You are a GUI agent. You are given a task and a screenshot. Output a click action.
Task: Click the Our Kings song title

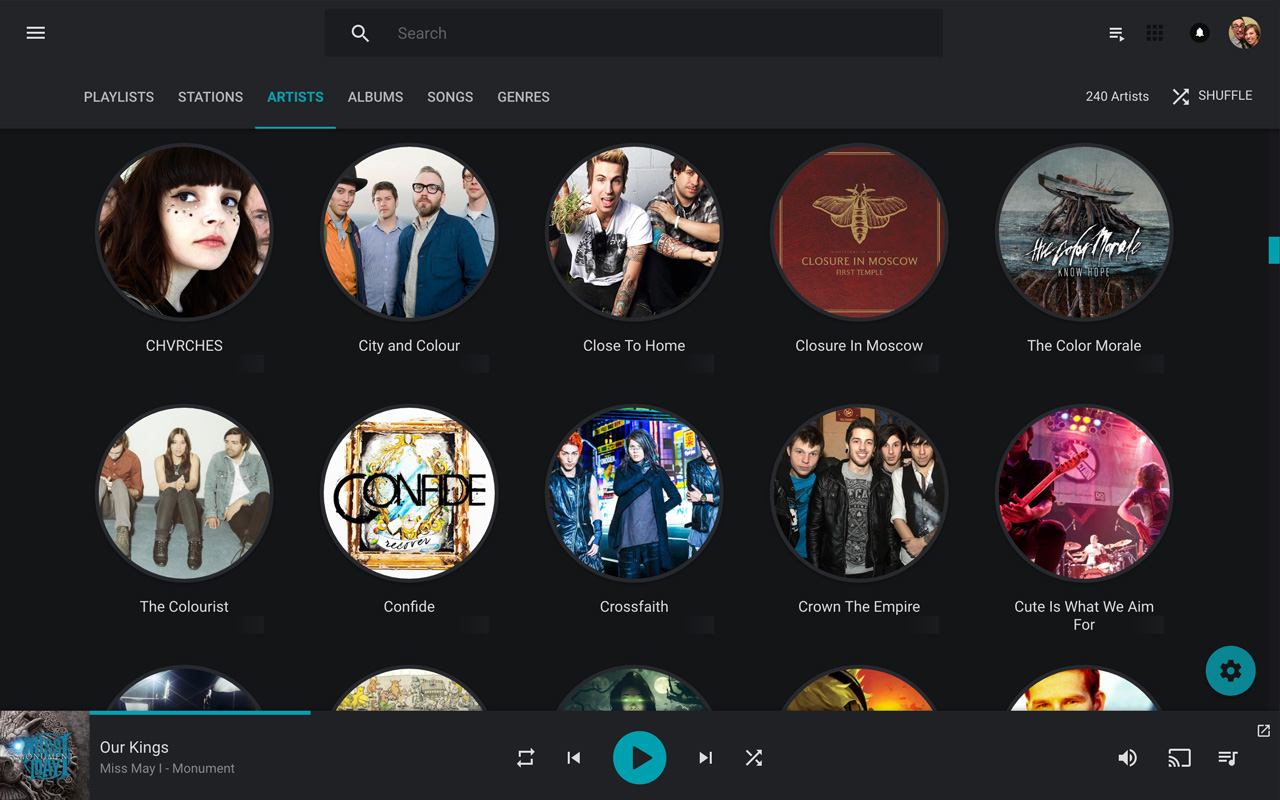[134, 747]
